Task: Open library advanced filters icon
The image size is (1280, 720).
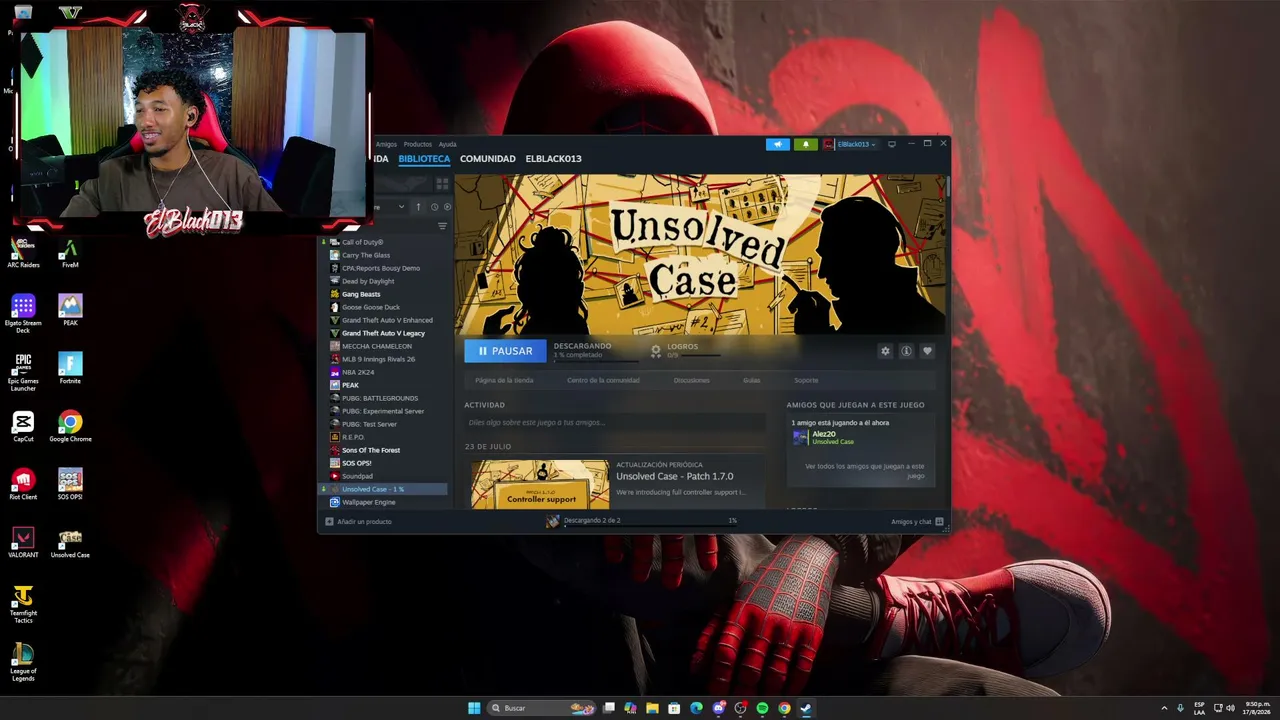Action: (x=442, y=226)
